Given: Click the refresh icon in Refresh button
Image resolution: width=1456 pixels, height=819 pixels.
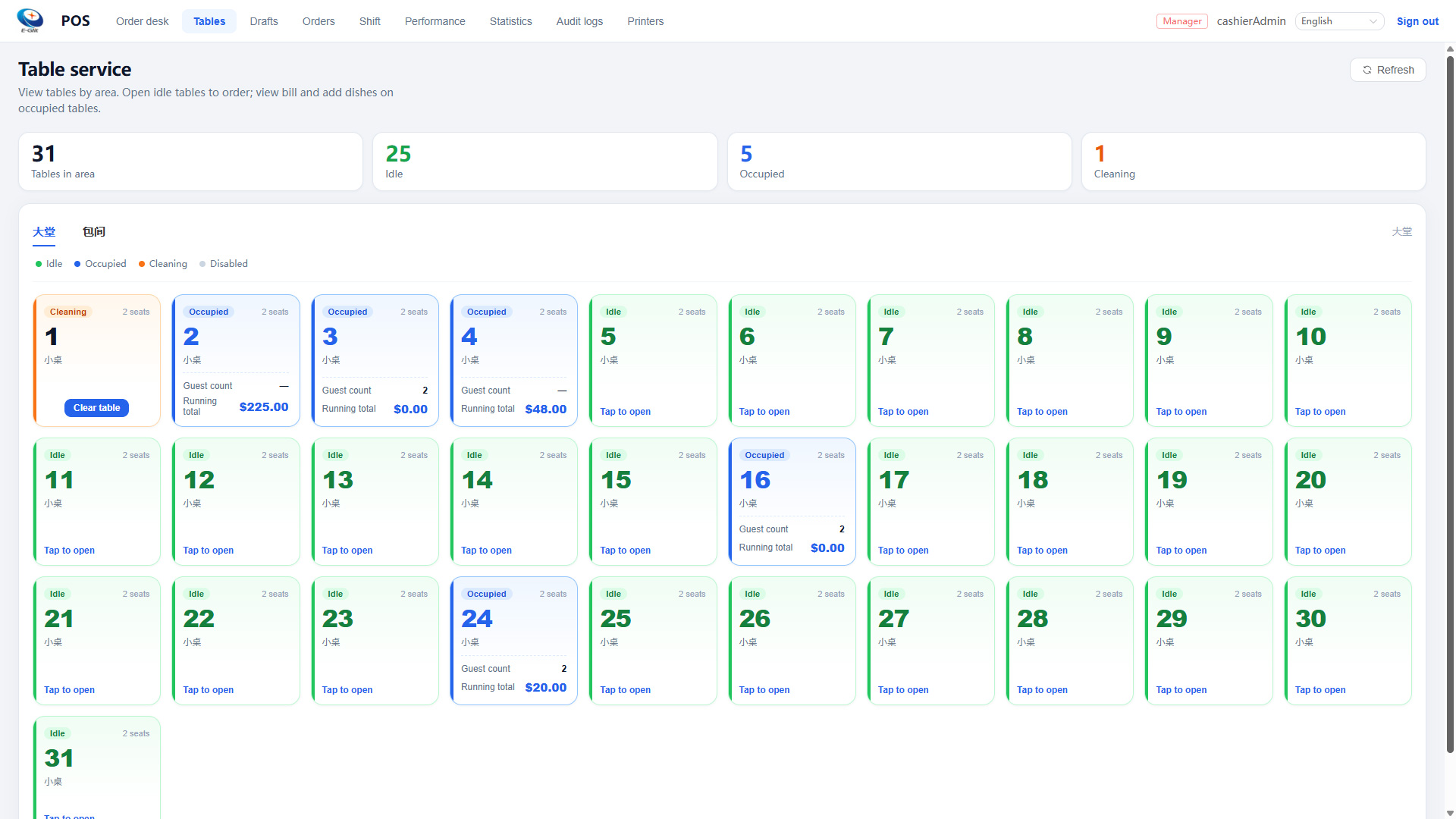Looking at the screenshot, I should 1367,70.
